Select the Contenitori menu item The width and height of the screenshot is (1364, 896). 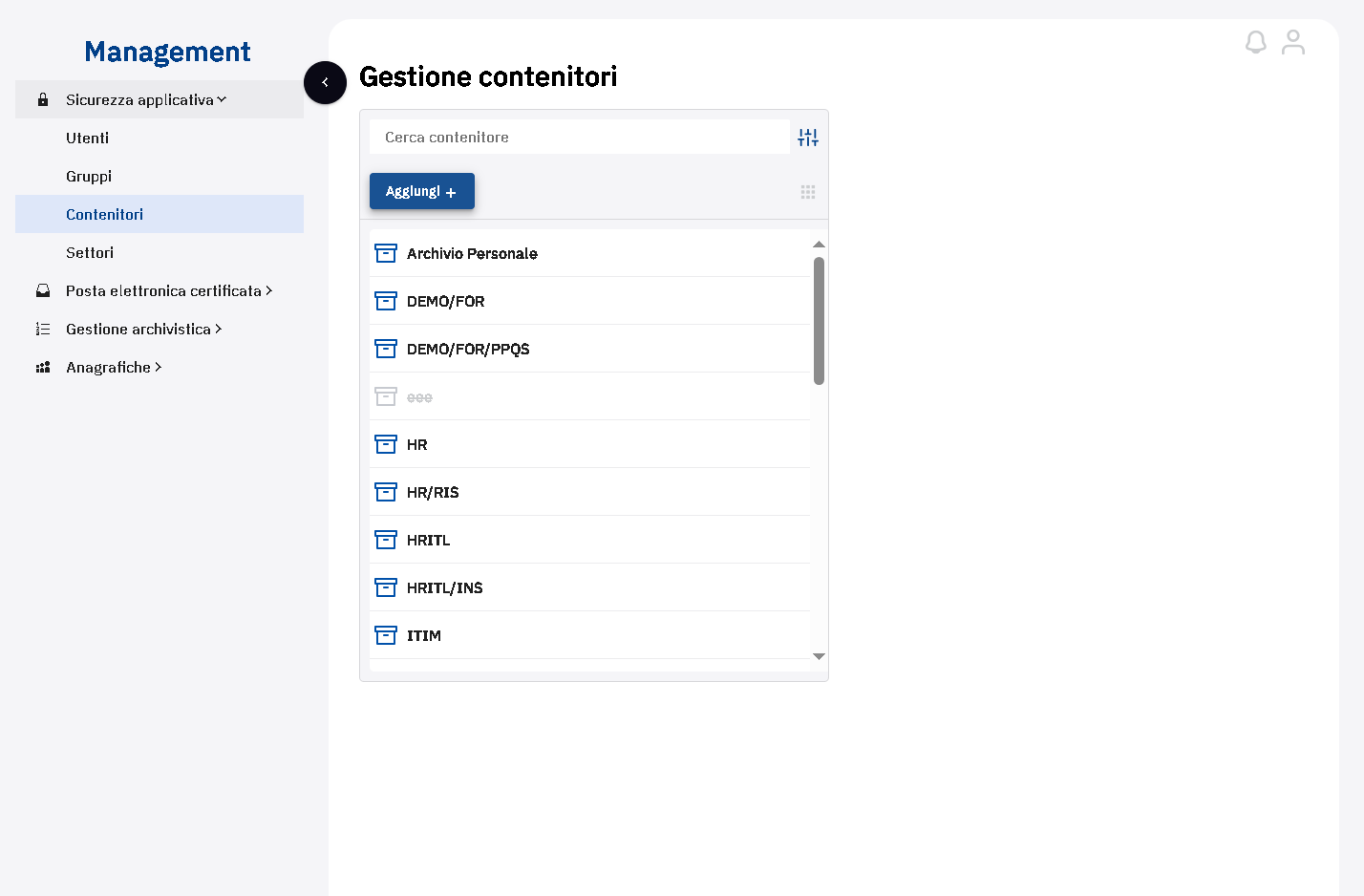pyautogui.click(x=160, y=214)
